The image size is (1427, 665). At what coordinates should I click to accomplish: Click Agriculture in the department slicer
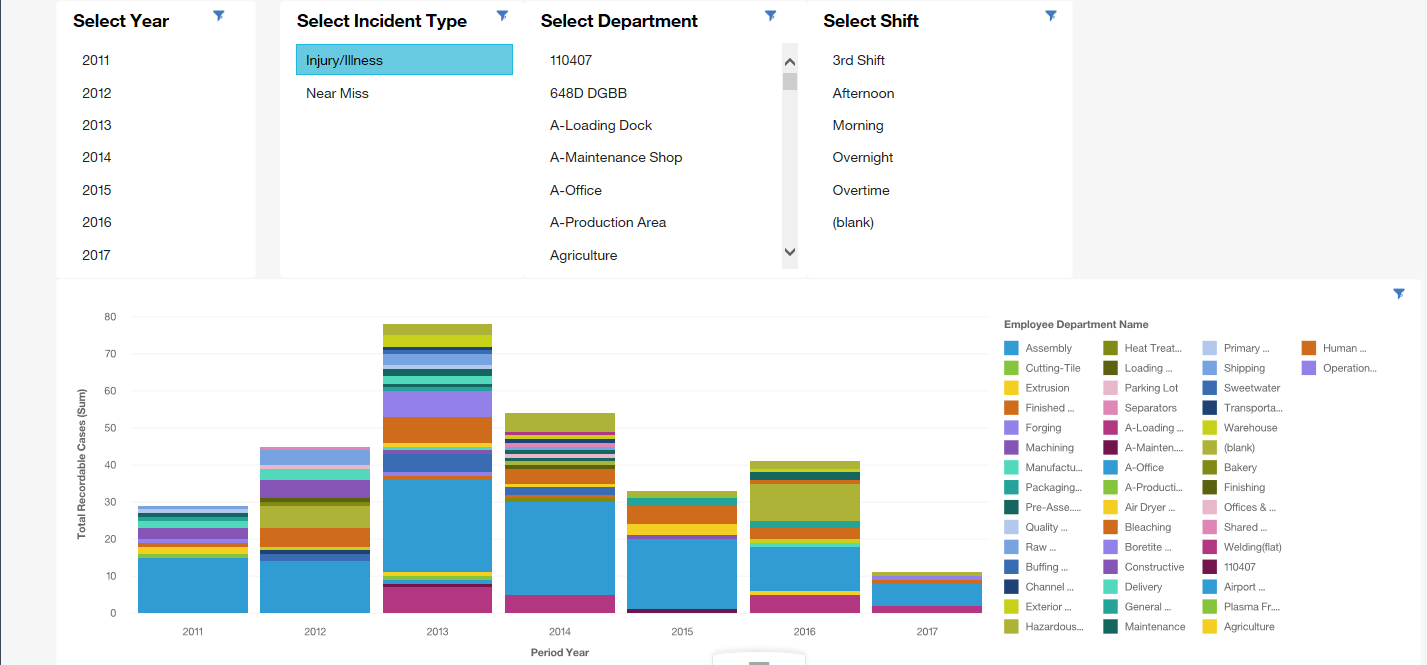coord(583,255)
